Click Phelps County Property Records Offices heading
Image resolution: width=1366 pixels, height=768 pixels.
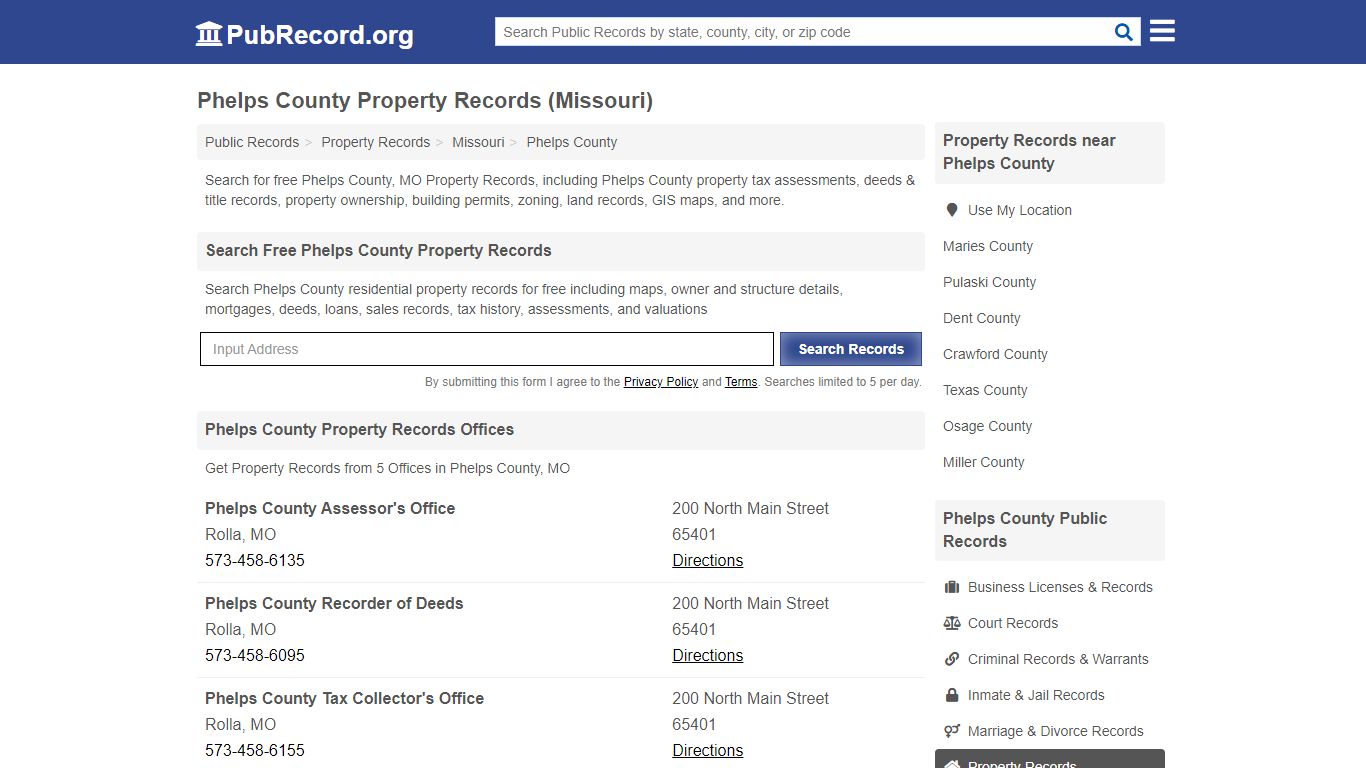pos(360,429)
